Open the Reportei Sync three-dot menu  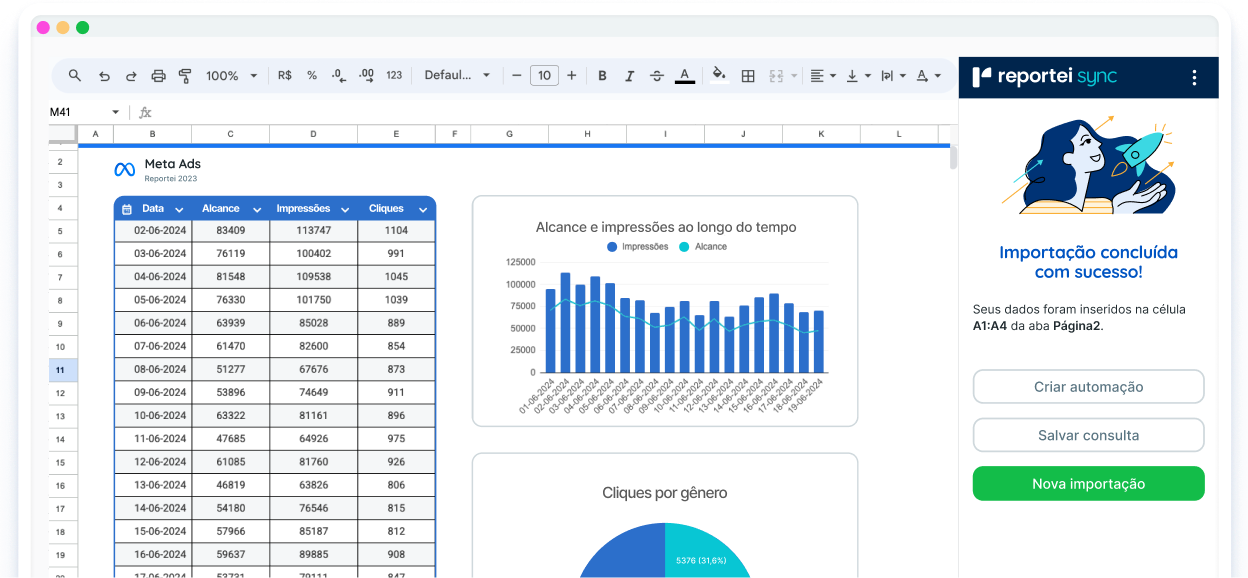[x=1193, y=77]
